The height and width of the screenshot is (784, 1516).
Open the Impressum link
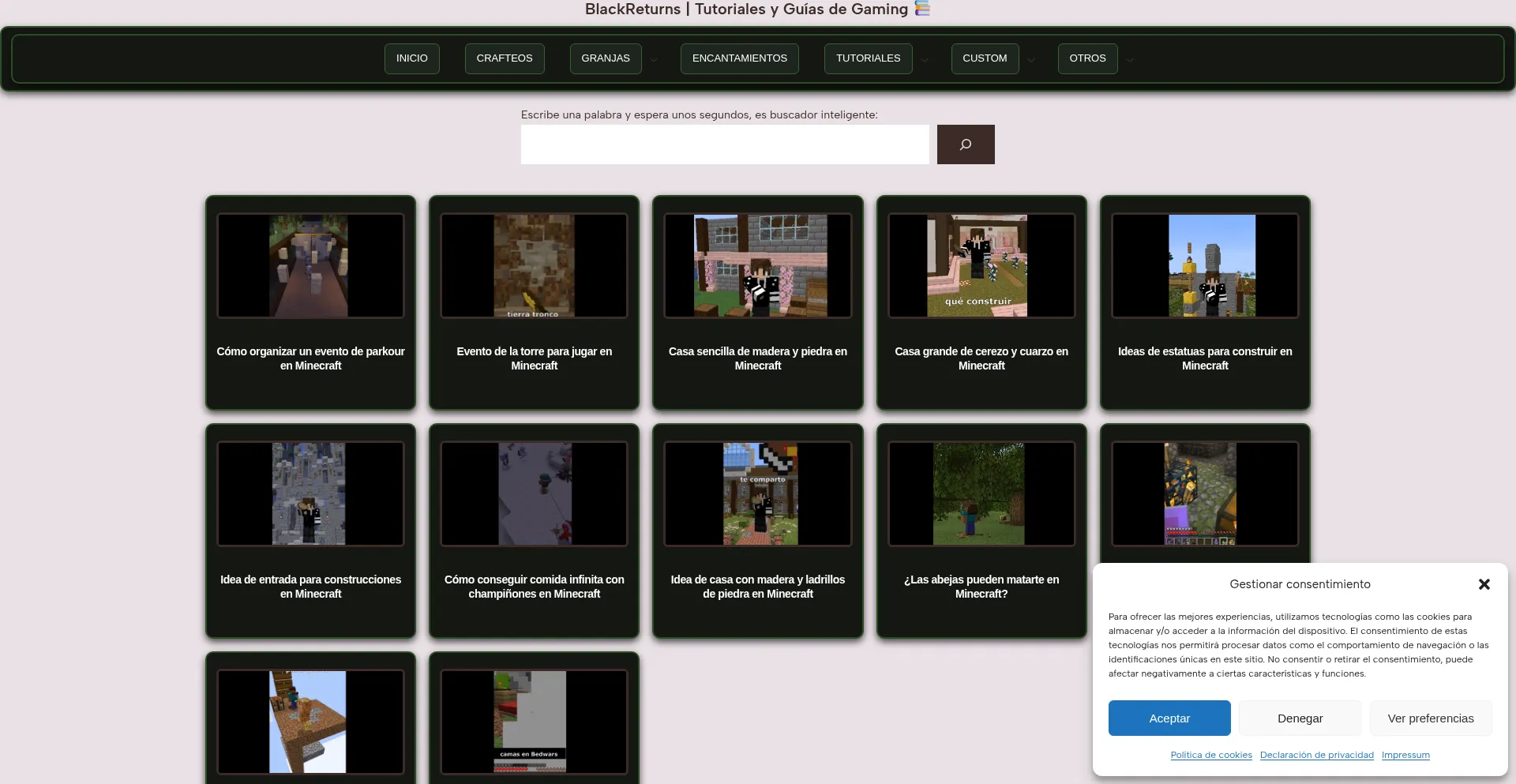click(1405, 755)
